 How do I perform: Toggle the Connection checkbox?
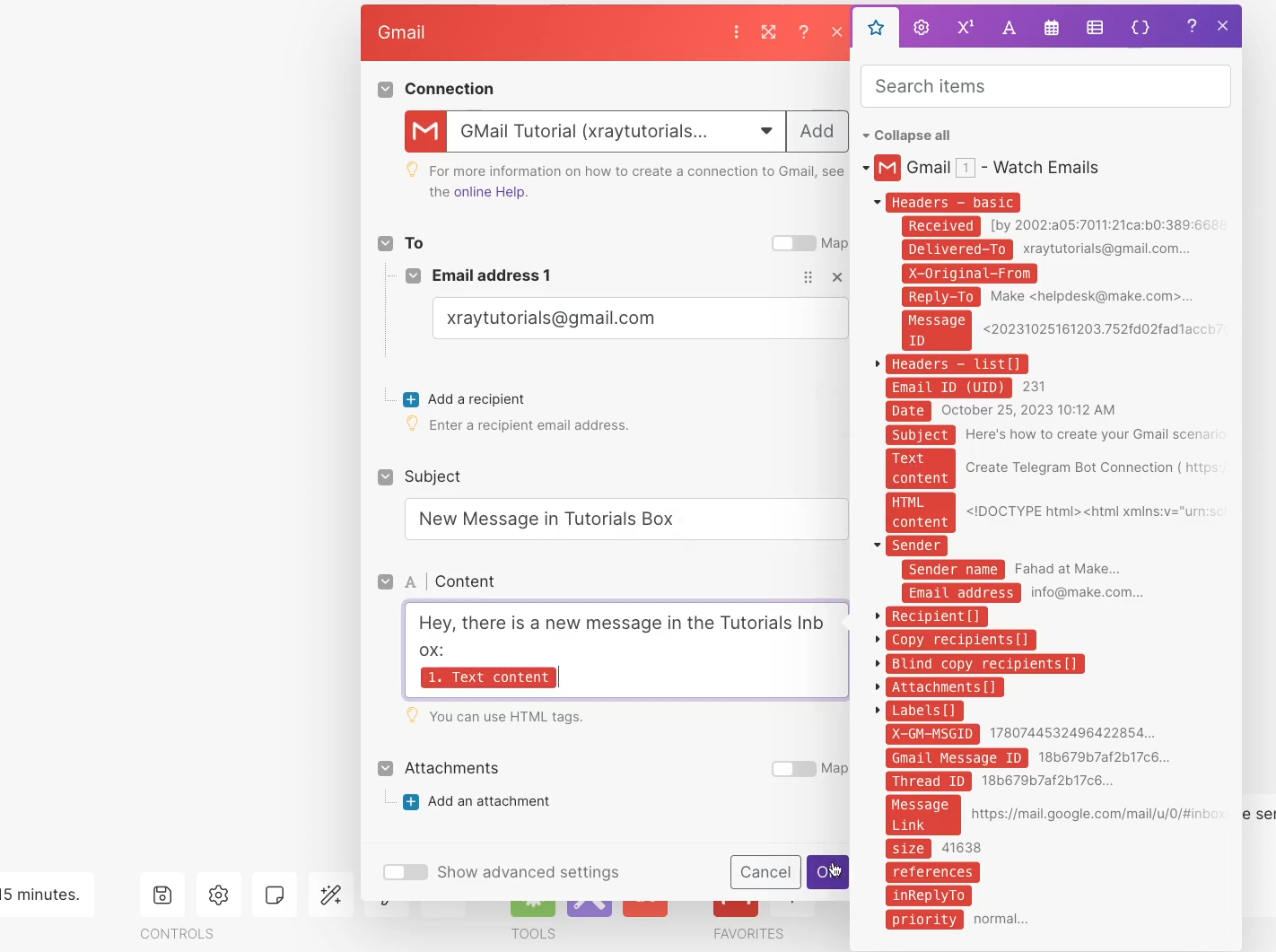click(386, 90)
